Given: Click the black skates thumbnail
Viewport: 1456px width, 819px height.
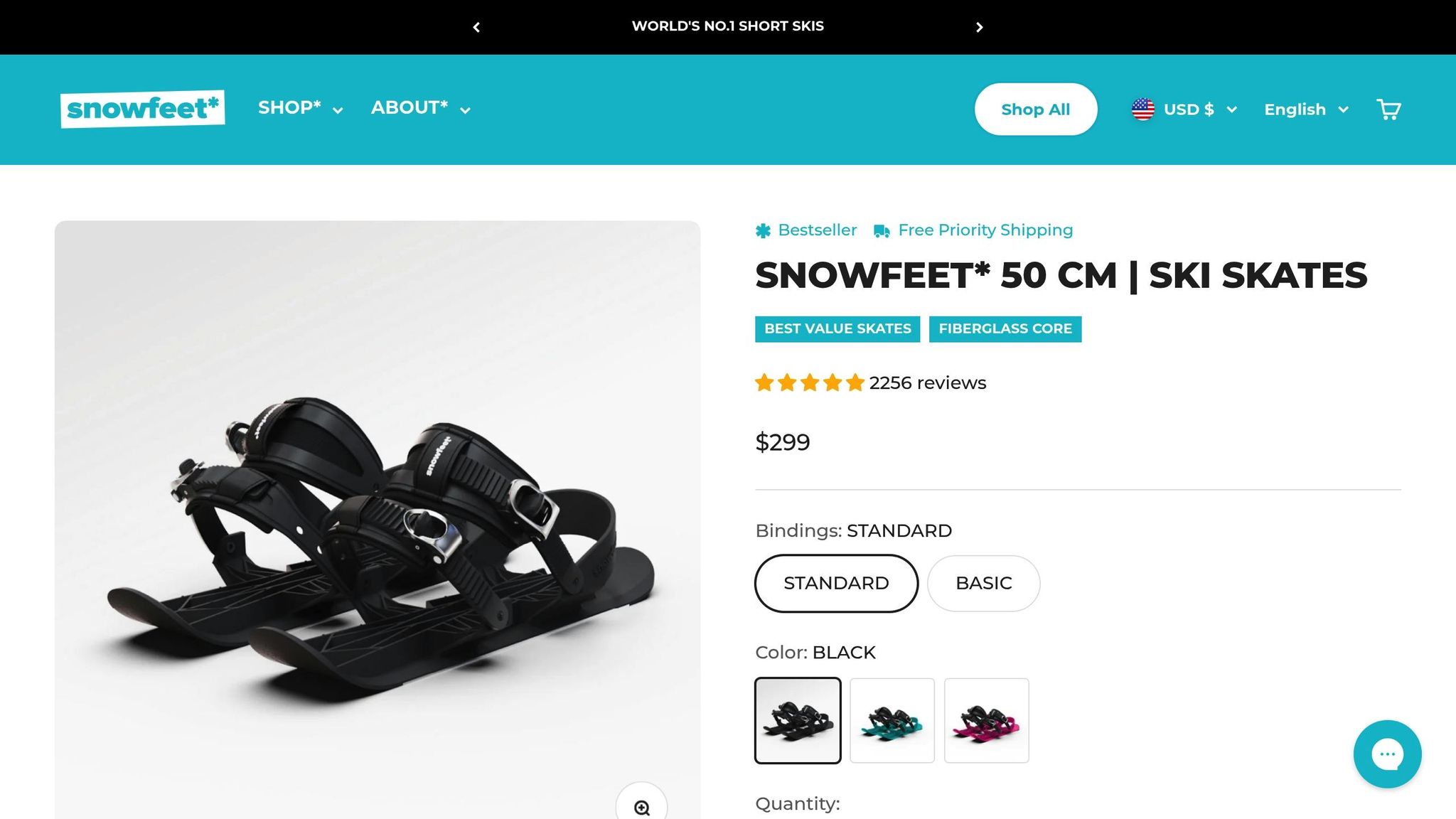Looking at the screenshot, I should (798, 720).
